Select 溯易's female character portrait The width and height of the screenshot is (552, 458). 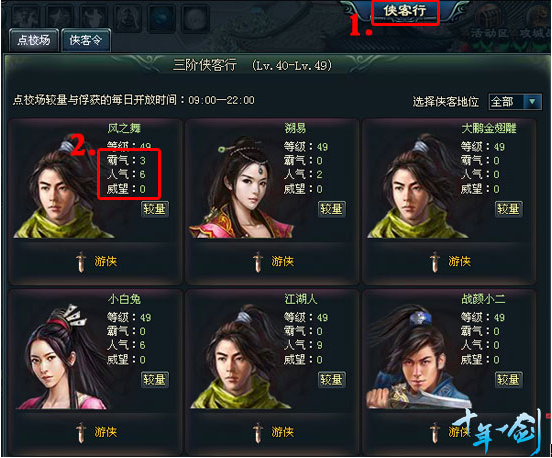[241, 187]
